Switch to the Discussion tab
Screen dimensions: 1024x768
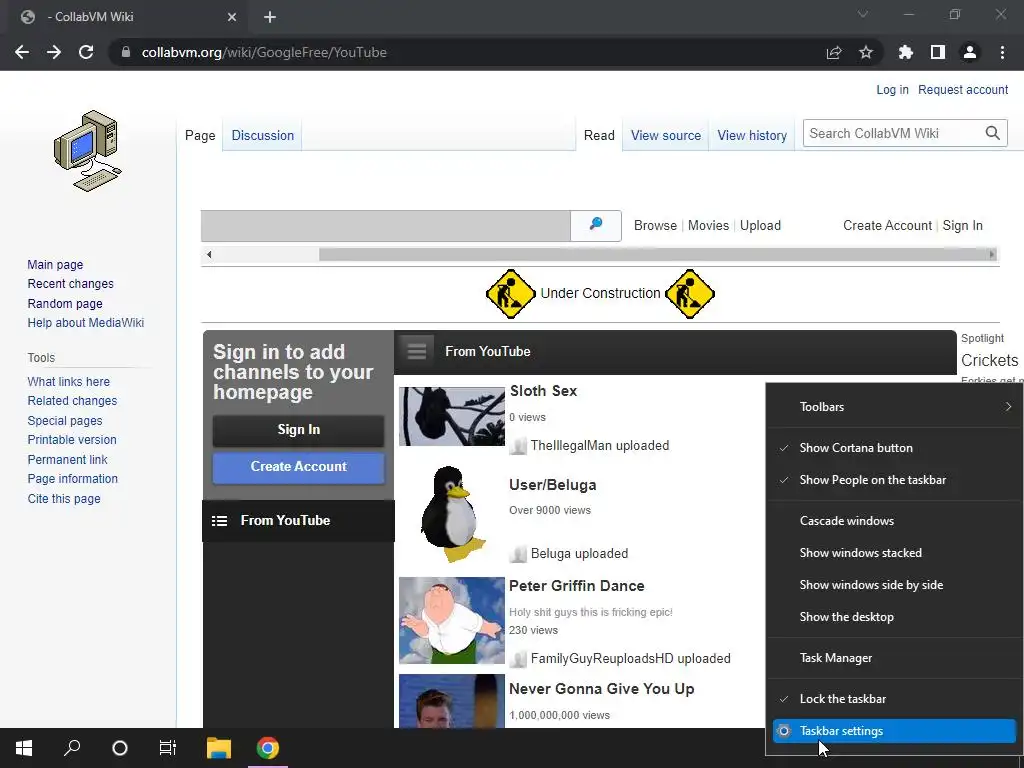click(x=263, y=135)
